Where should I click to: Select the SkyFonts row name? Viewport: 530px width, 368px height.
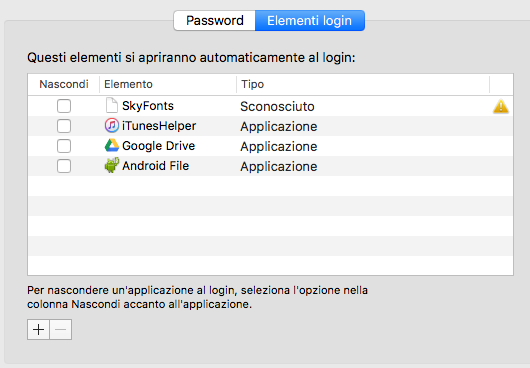[x=148, y=106]
